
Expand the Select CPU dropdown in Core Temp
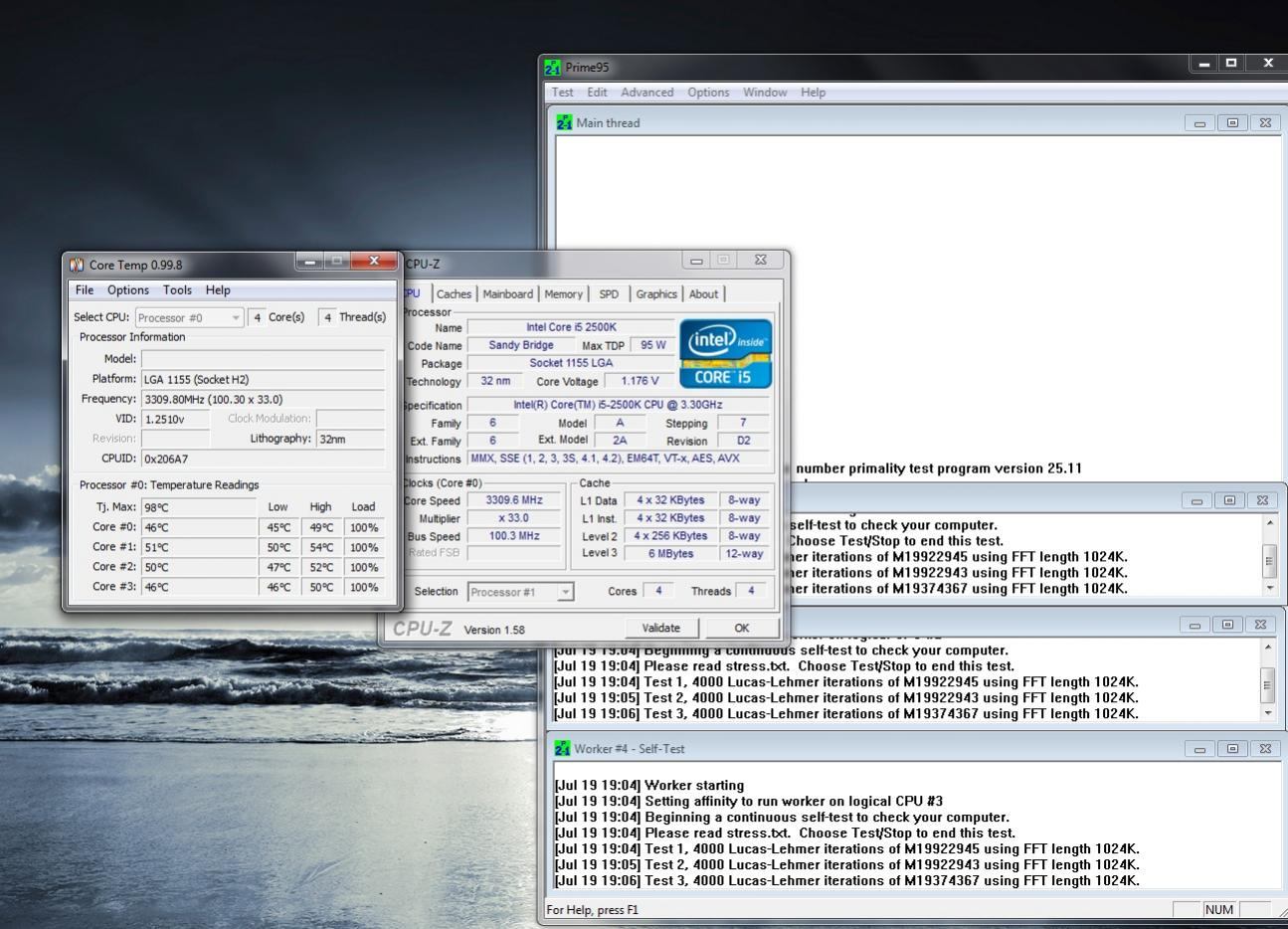pyautogui.click(x=236, y=317)
